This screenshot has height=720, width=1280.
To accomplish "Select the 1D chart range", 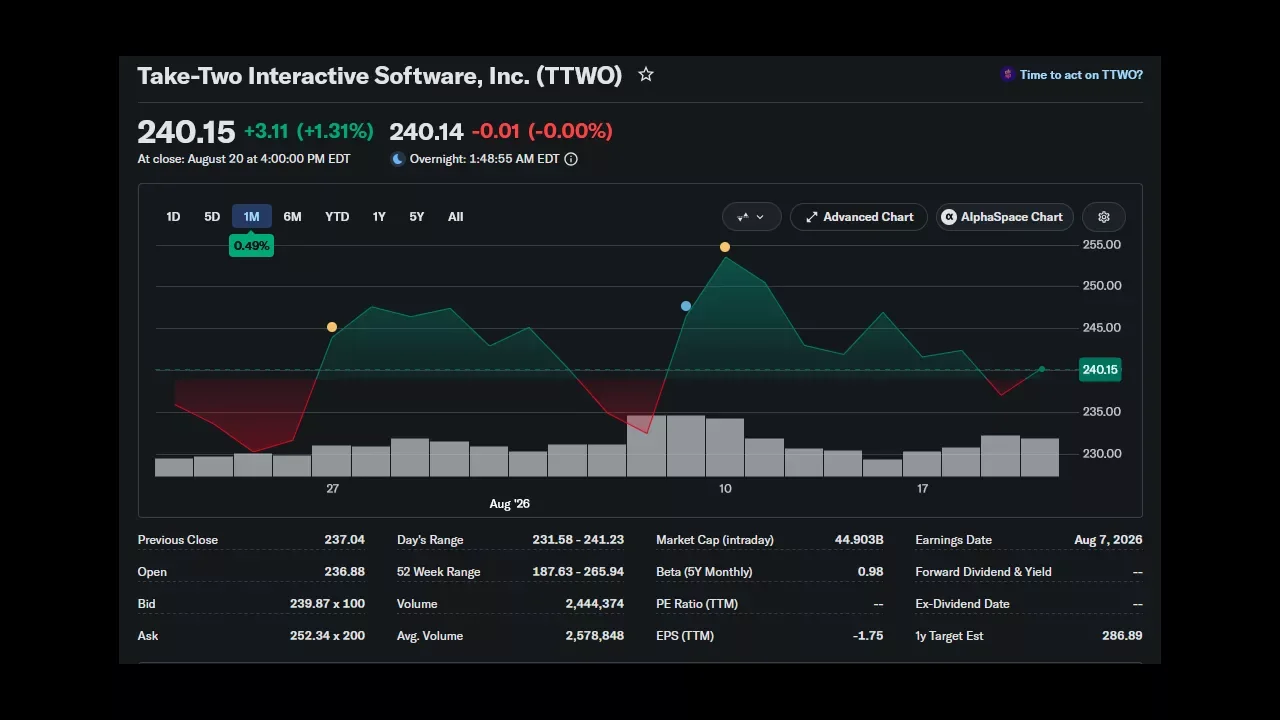I will point(173,217).
